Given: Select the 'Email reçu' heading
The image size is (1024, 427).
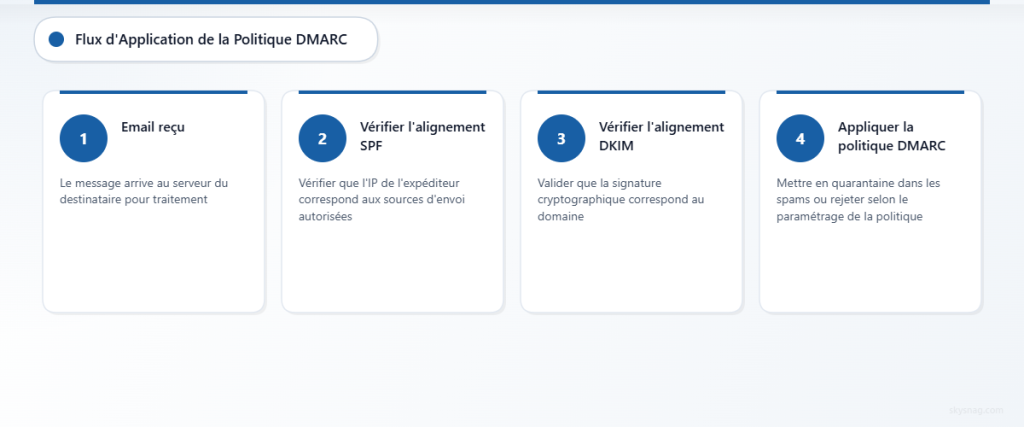Looking at the screenshot, I should pyautogui.click(x=153, y=127).
